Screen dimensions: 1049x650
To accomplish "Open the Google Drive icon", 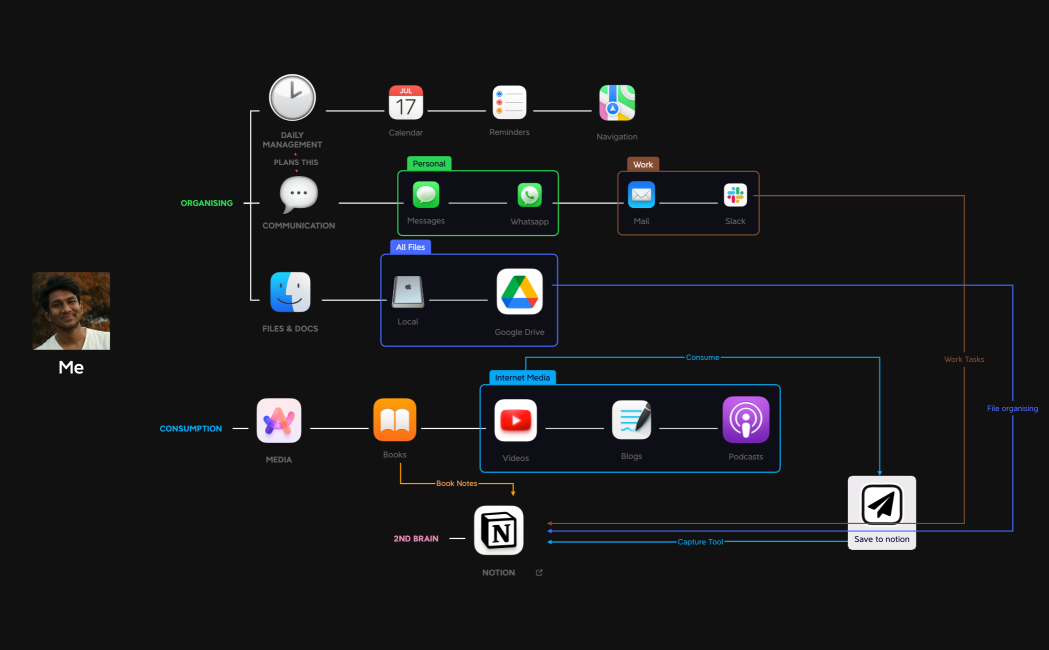I will [x=520, y=291].
